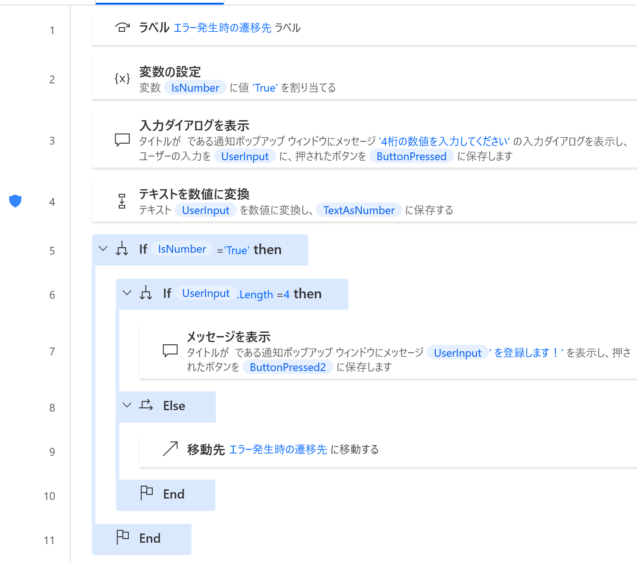The width and height of the screenshot is (637, 563).
Task: Select the Else row on line 8
Action: pyautogui.click(x=166, y=407)
